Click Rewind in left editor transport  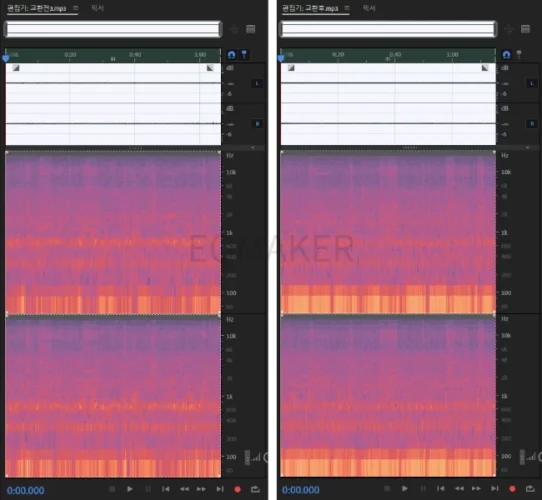pyautogui.click(x=184, y=489)
